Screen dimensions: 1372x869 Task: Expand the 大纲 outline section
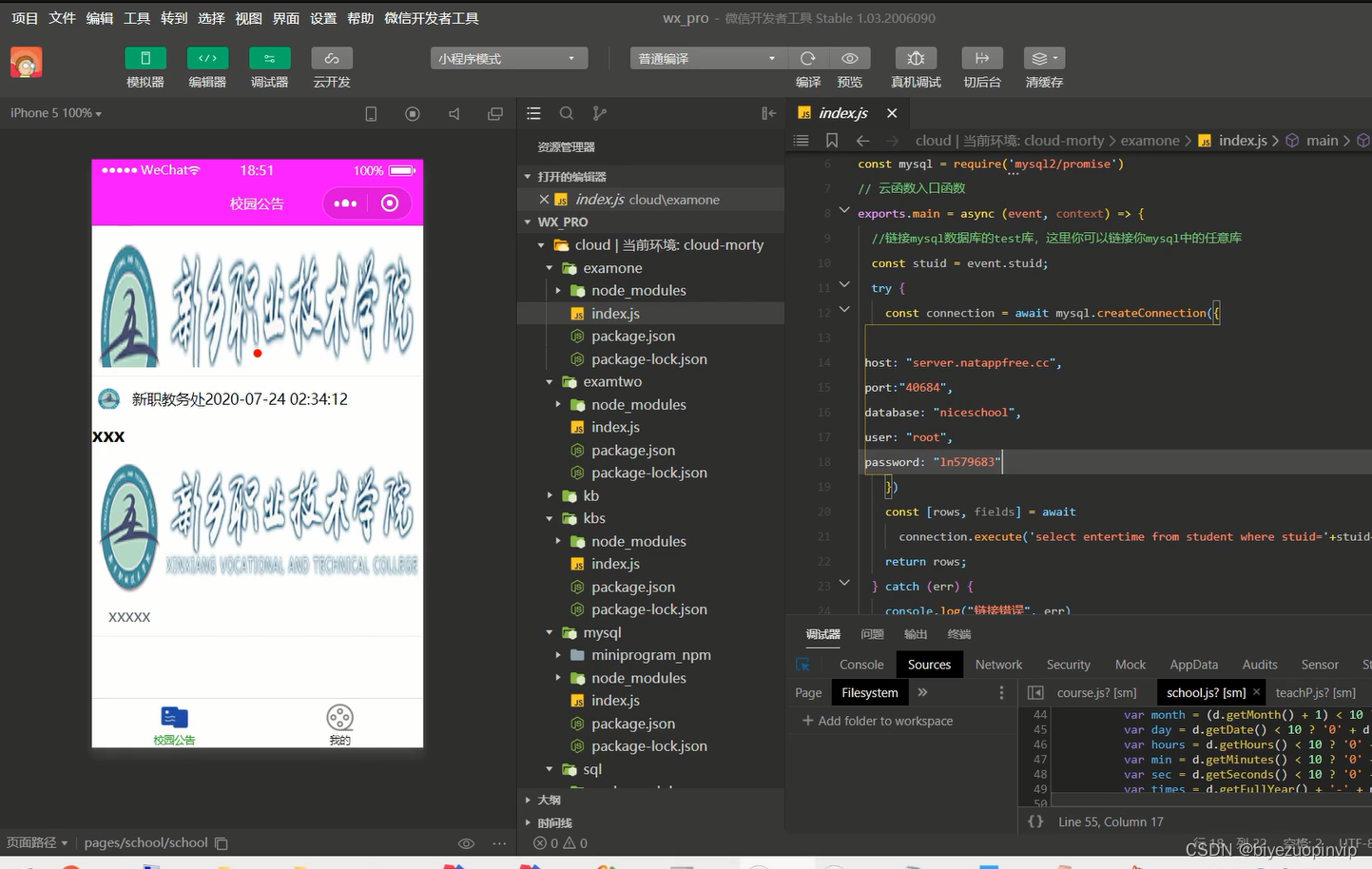pyautogui.click(x=528, y=801)
